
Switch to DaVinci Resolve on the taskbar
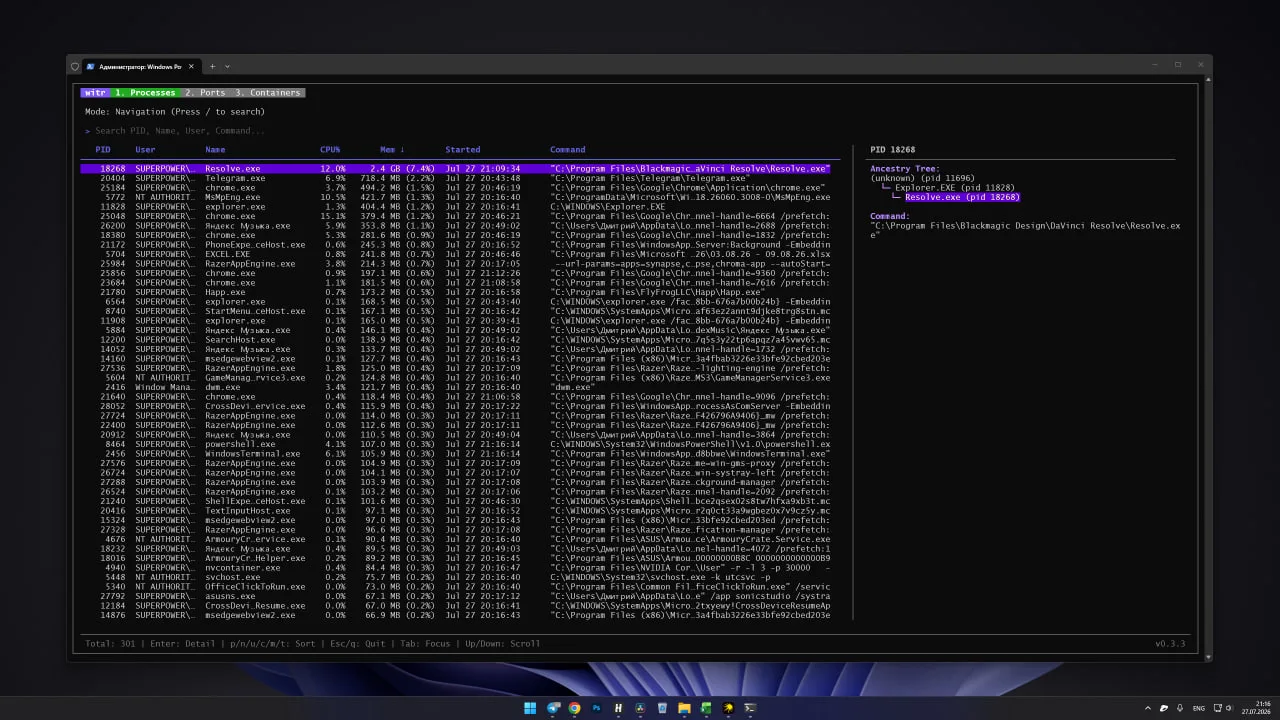641,708
